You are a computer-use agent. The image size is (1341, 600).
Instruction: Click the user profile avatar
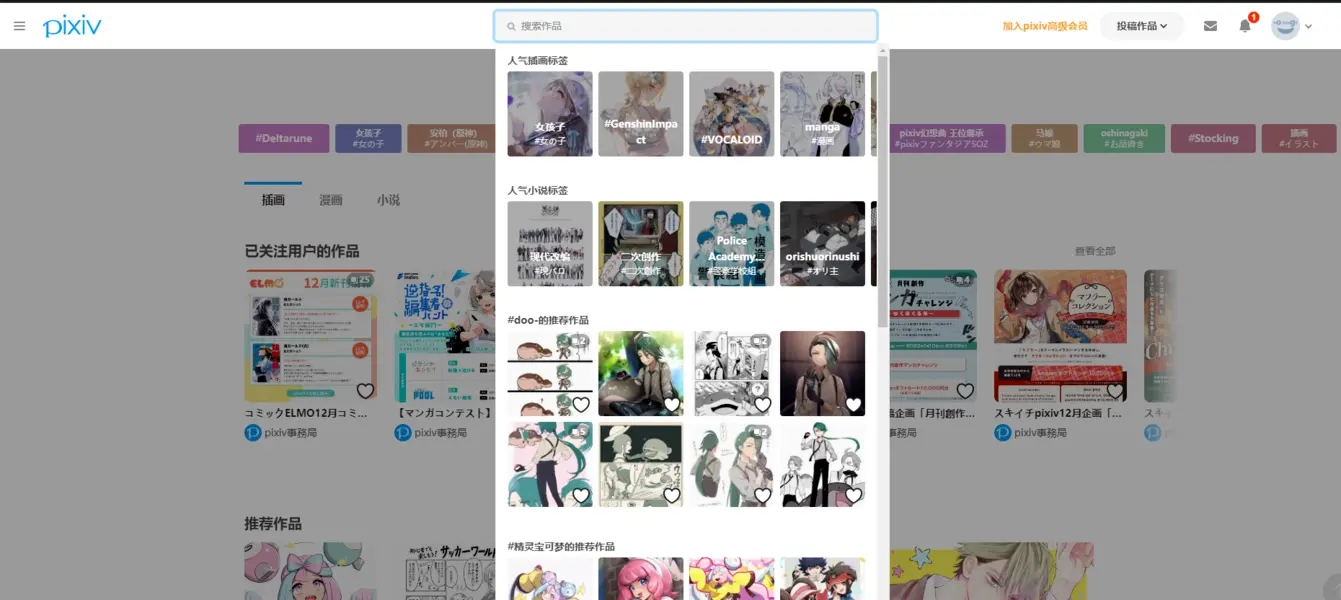click(1285, 26)
